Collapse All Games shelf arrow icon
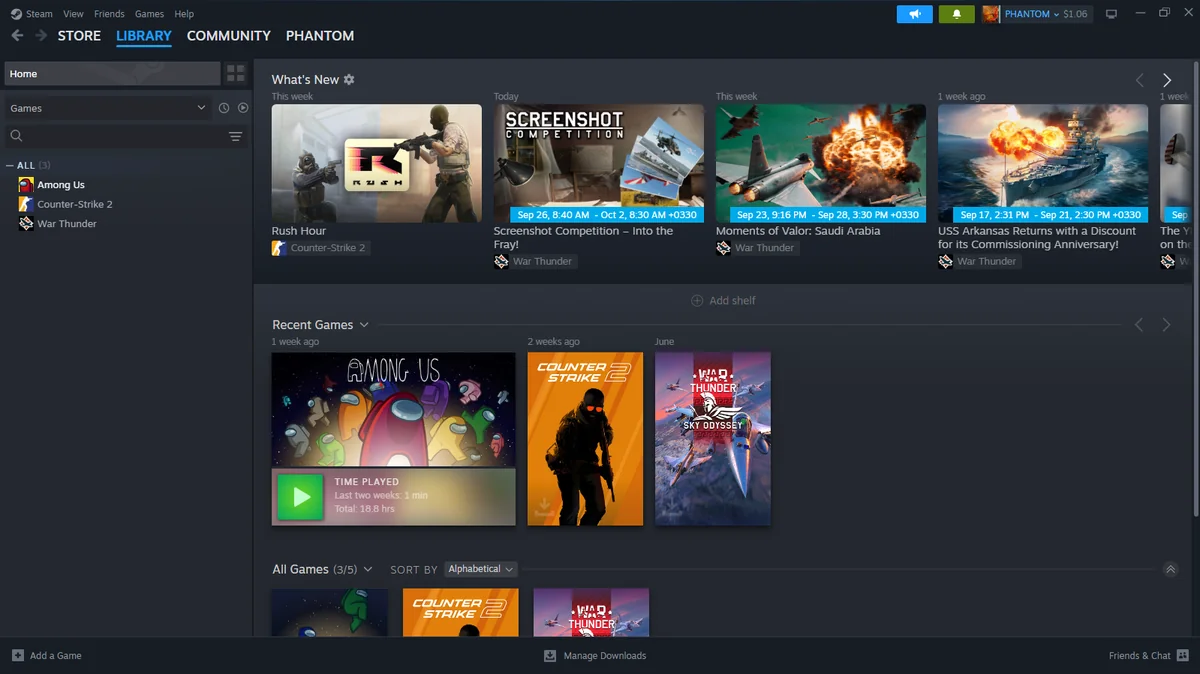Screen dimensions: 1200x674 [1171, 569]
